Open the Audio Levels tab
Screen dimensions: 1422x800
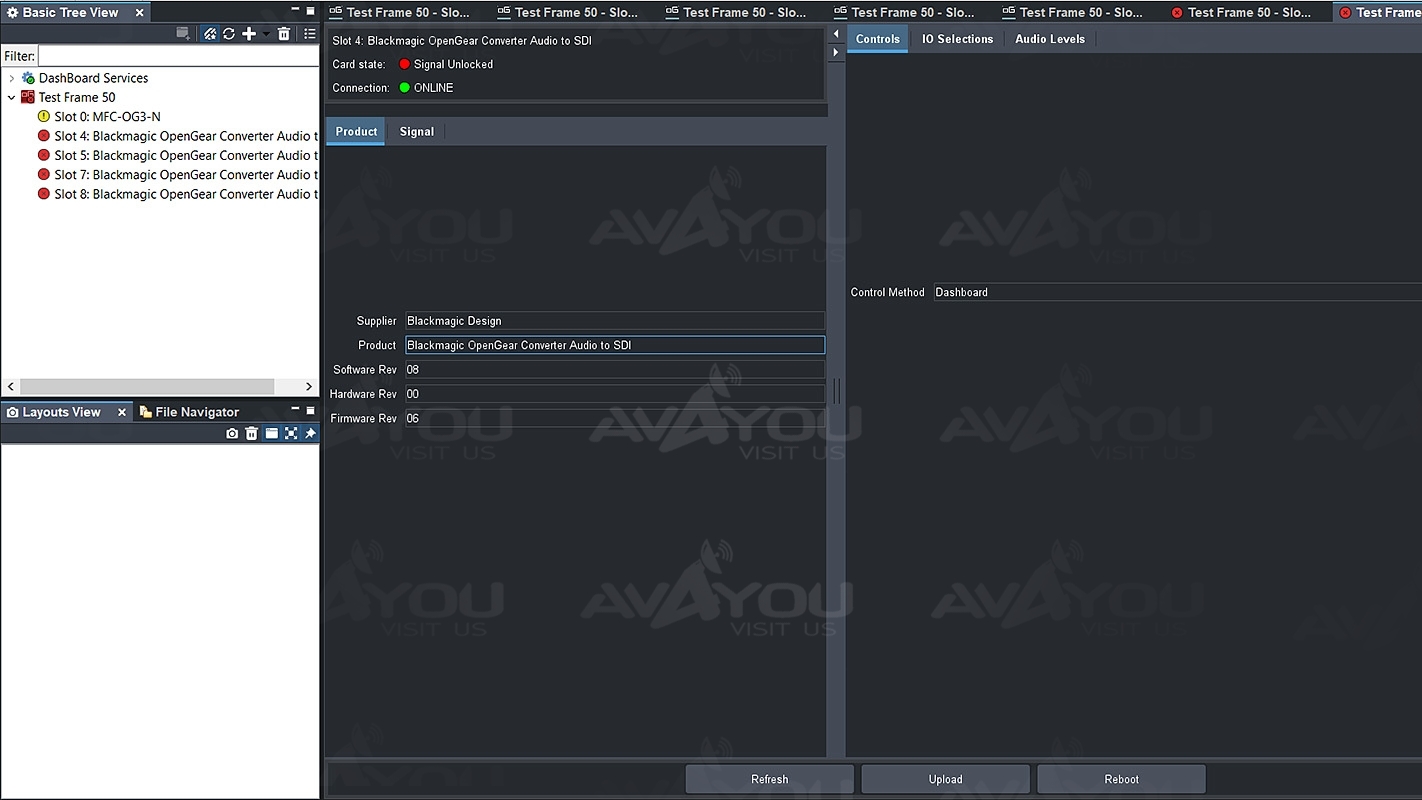(x=1049, y=39)
